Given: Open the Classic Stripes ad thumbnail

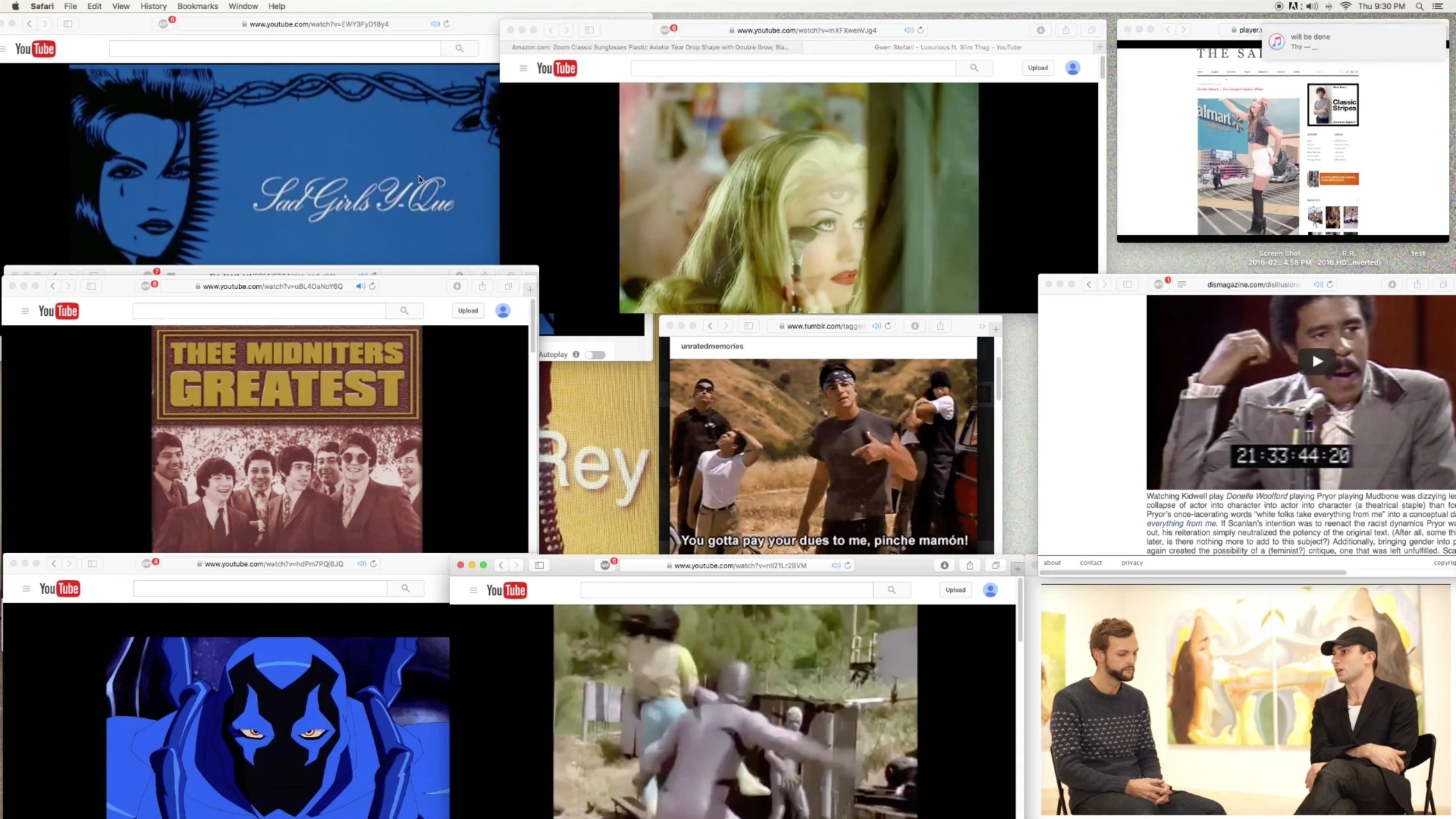Looking at the screenshot, I should (1333, 105).
